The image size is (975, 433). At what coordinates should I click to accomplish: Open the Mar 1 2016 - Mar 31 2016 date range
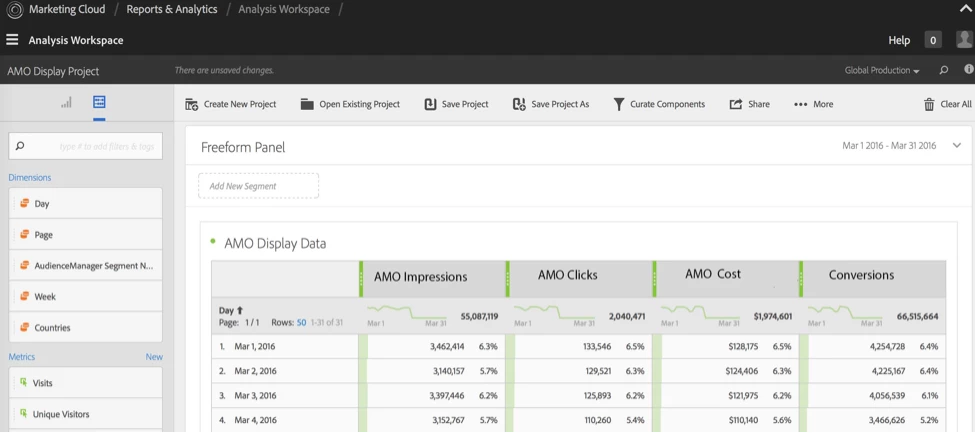pyautogui.click(x=889, y=146)
